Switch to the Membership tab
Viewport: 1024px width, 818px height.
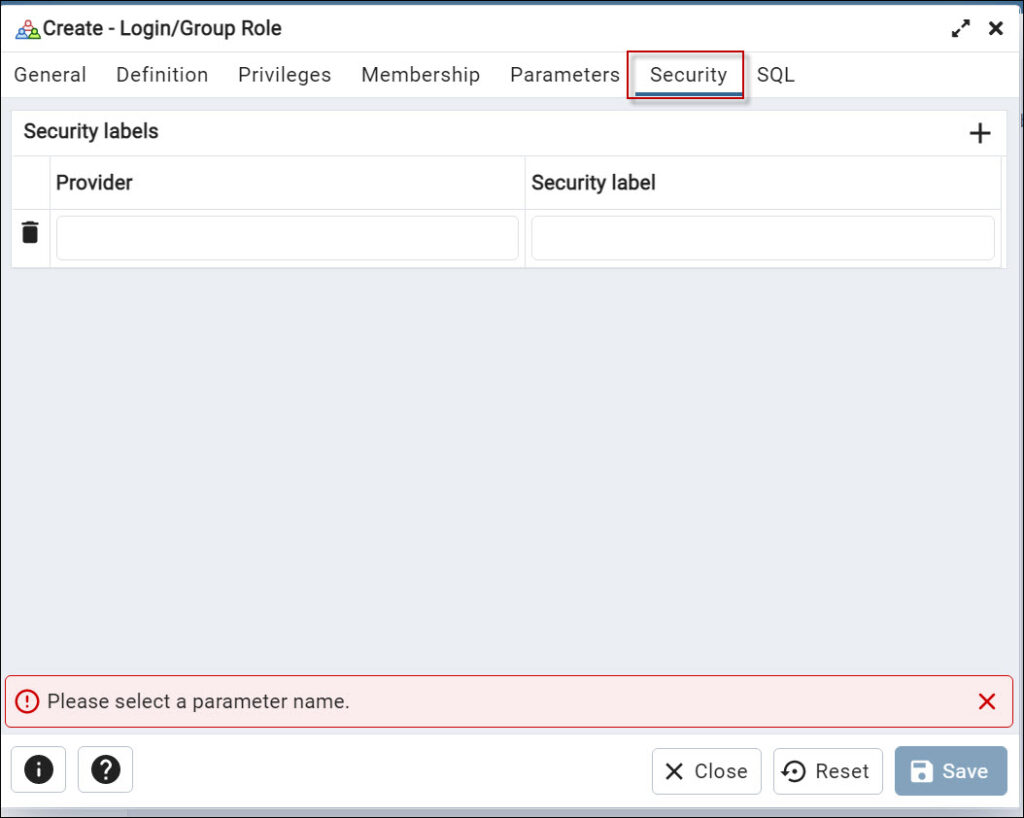[x=420, y=74]
